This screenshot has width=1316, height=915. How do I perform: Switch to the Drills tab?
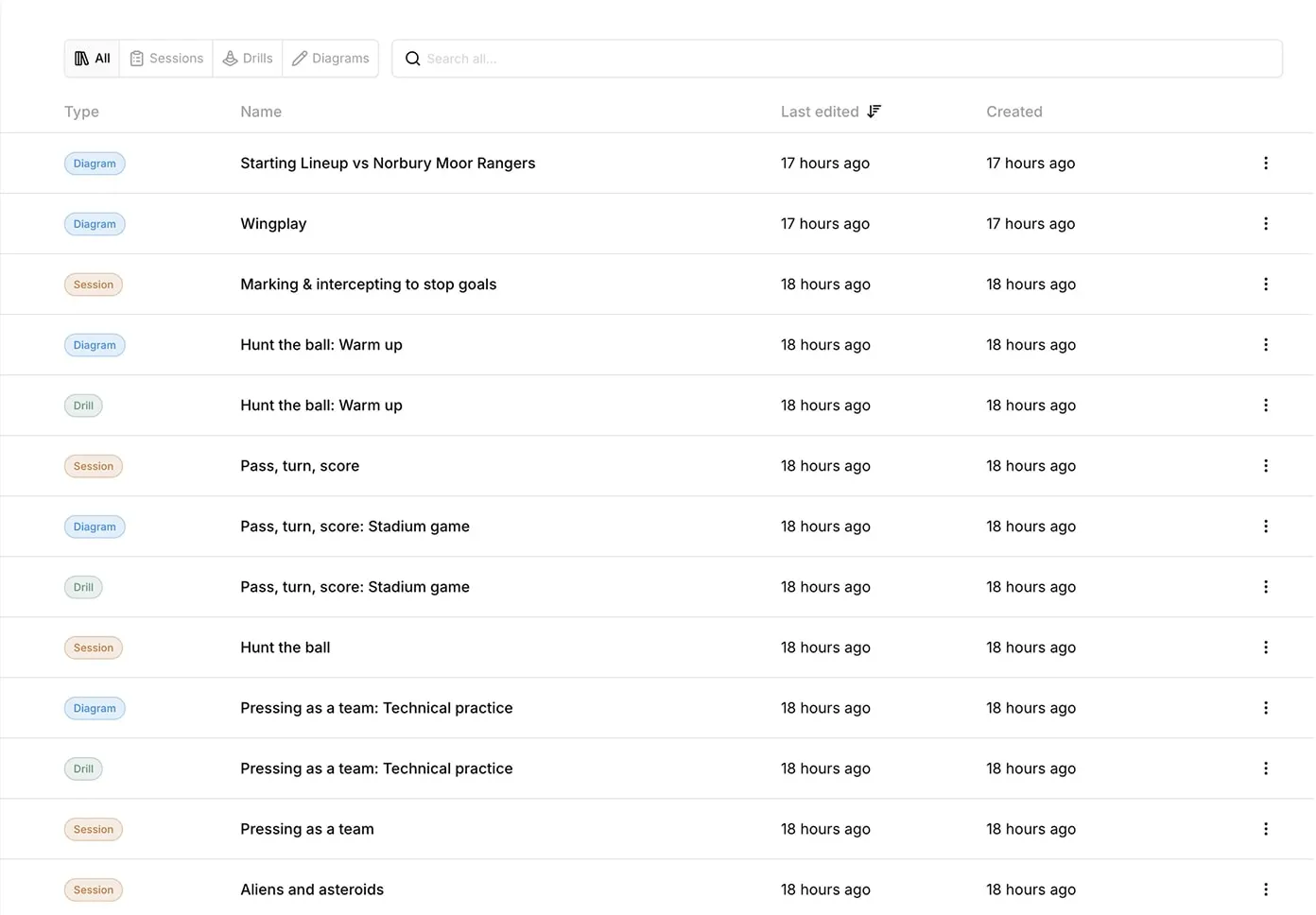pyautogui.click(x=248, y=59)
